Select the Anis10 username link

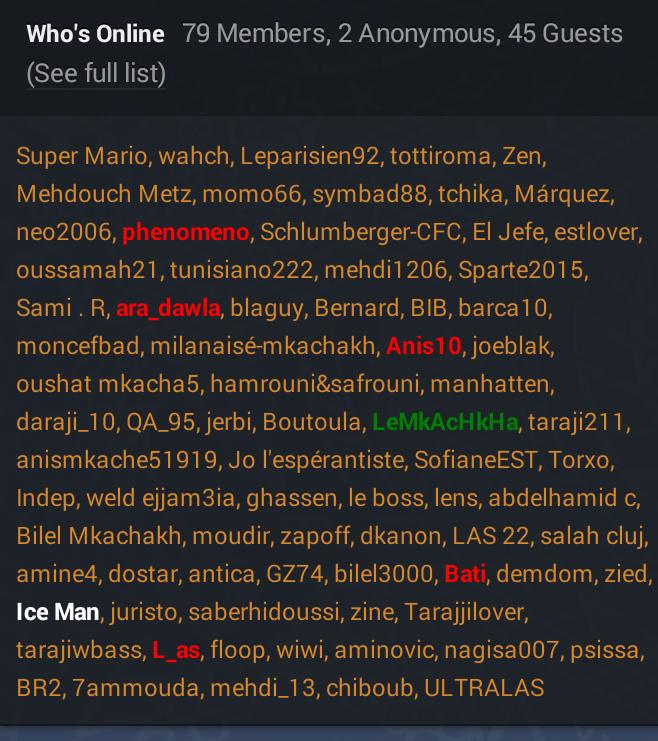tap(423, 346)
